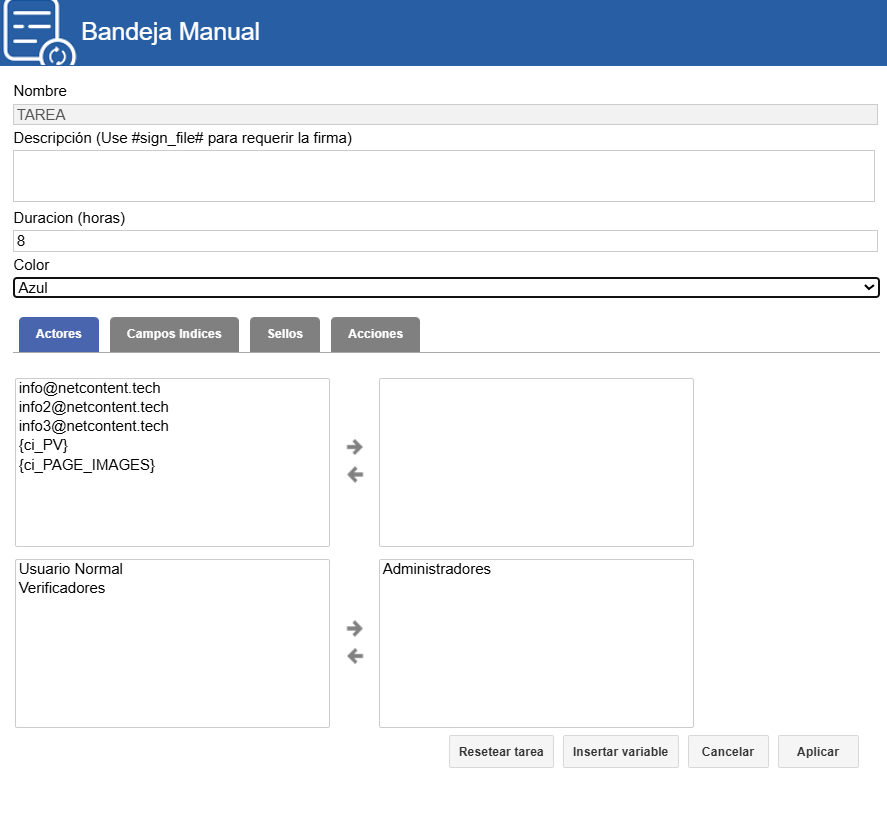Viewport: 887px width, 820px height.
Task: Move selected group right with lower arrow
Action: point(354,629)
